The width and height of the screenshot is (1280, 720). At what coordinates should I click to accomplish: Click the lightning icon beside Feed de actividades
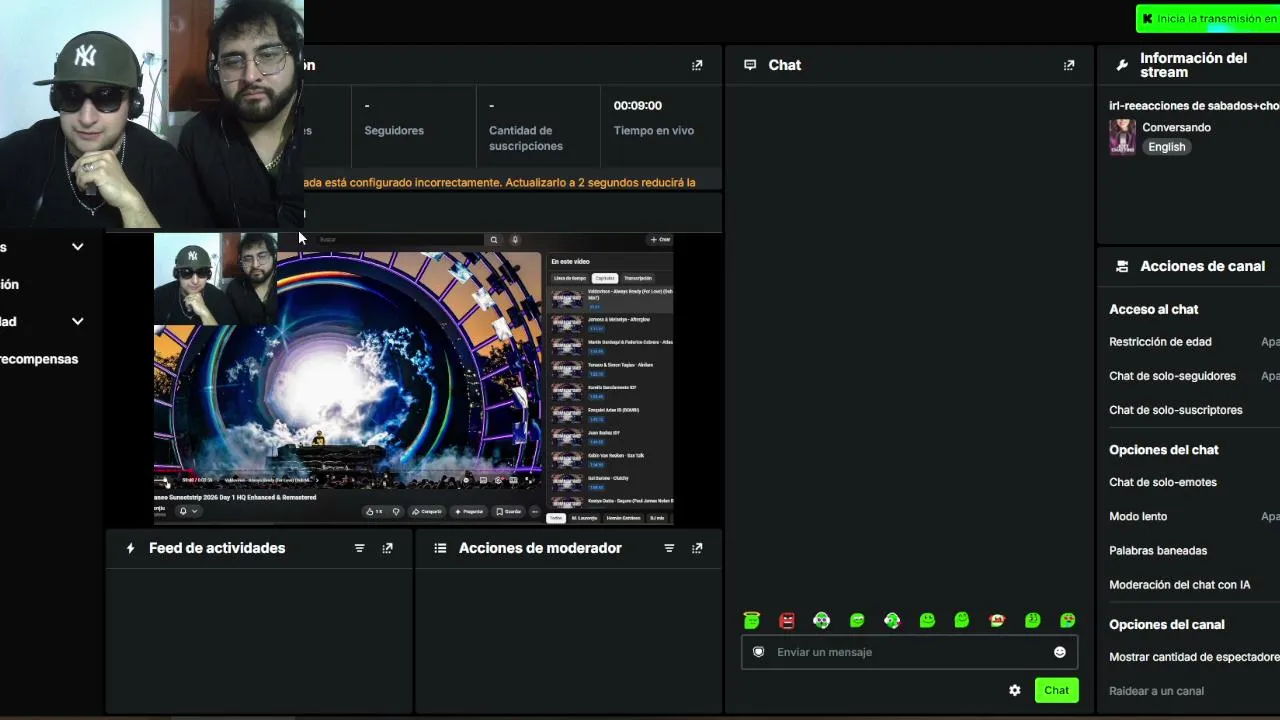[x=130, y=548]
